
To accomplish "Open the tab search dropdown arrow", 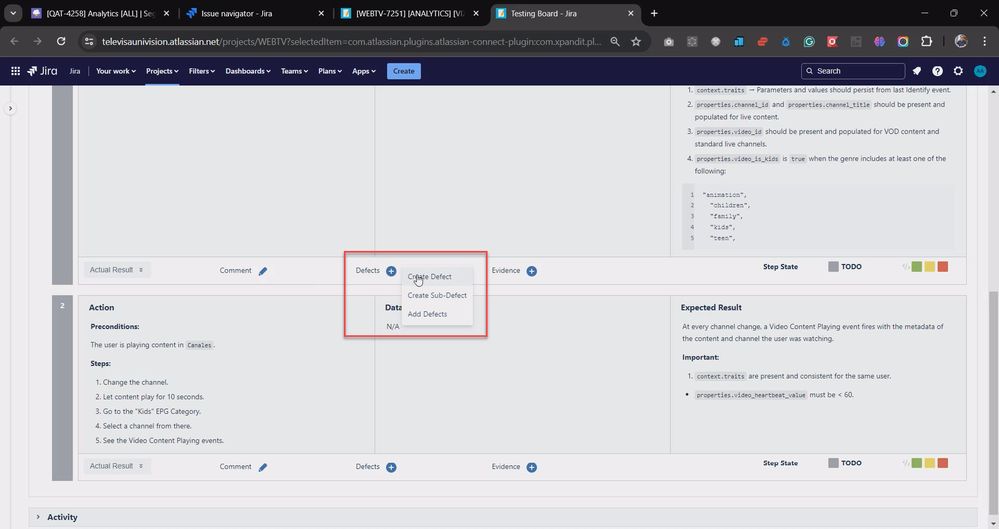I will (x=13, y=13).
